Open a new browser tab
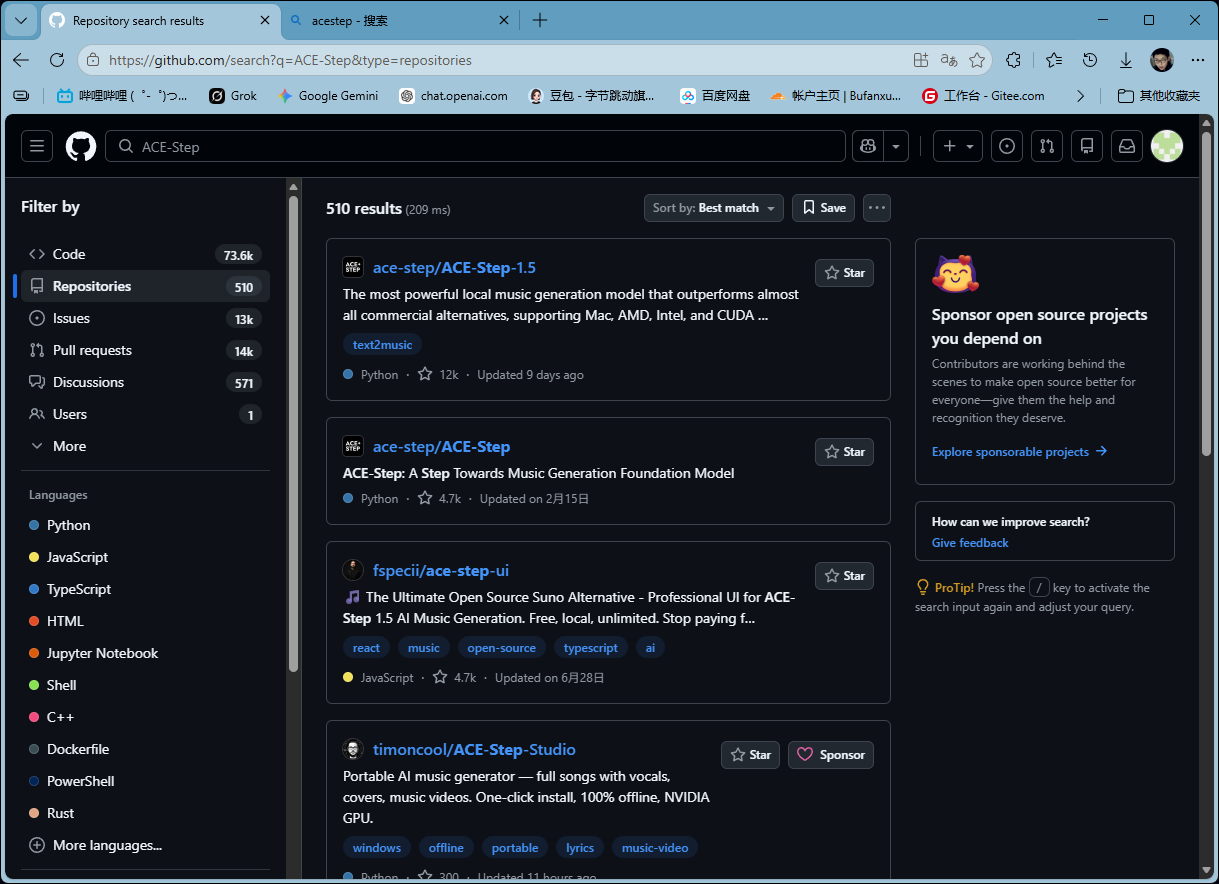The height and width of the screenshot is (884, 1219). pos(540,20)
